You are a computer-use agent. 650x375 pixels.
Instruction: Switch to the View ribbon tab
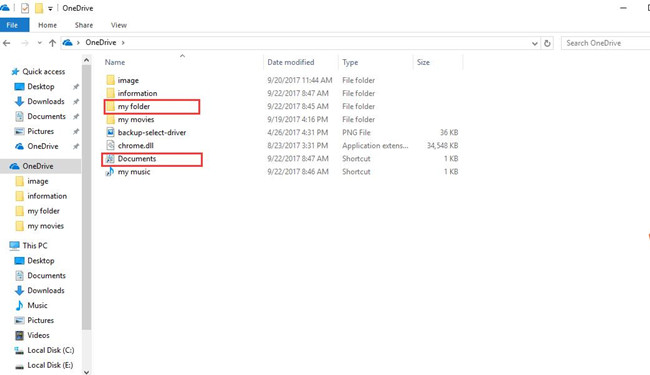(119, 25)
